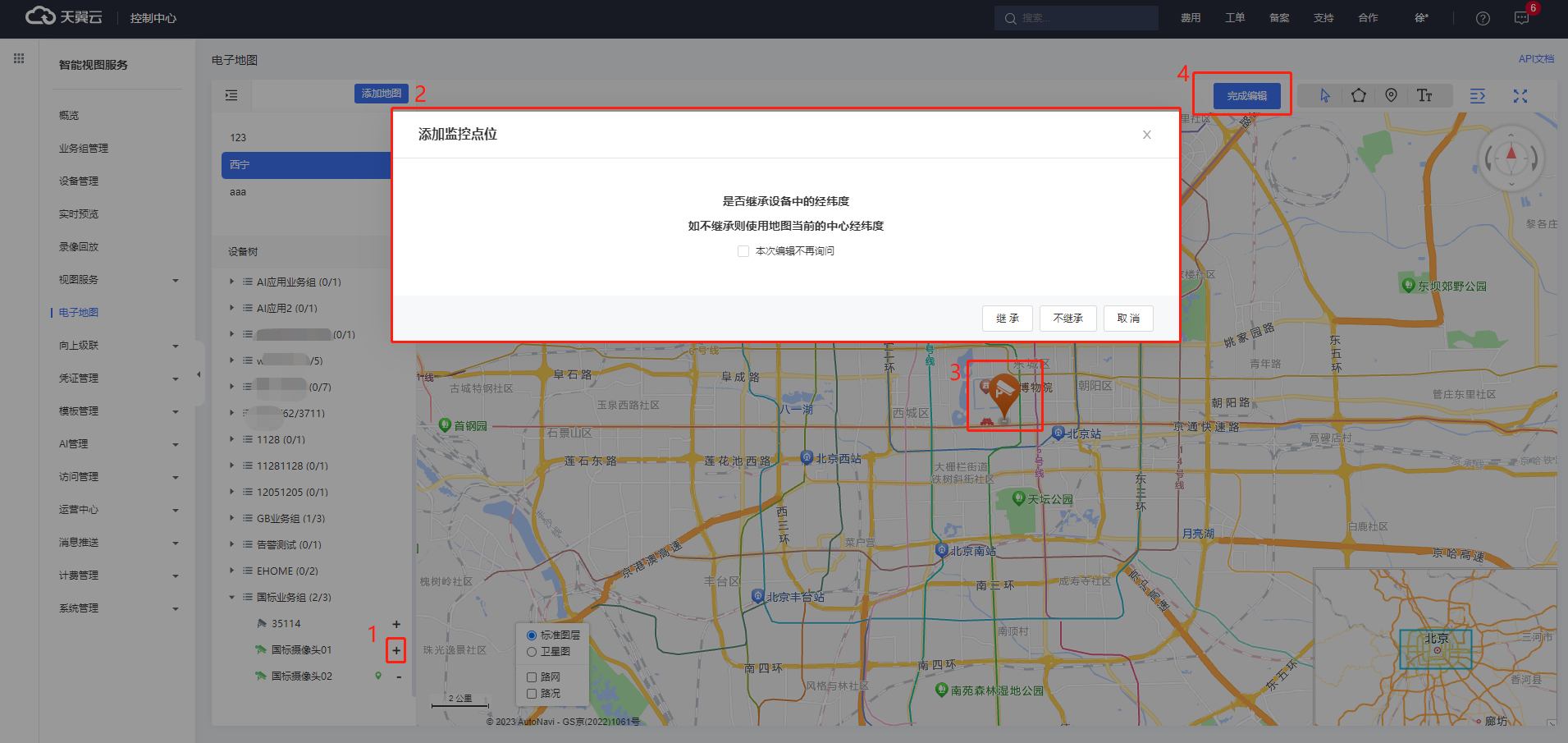
Task: Collapse the 国标业务组 tree node
Action: click(x=231, y=598)
